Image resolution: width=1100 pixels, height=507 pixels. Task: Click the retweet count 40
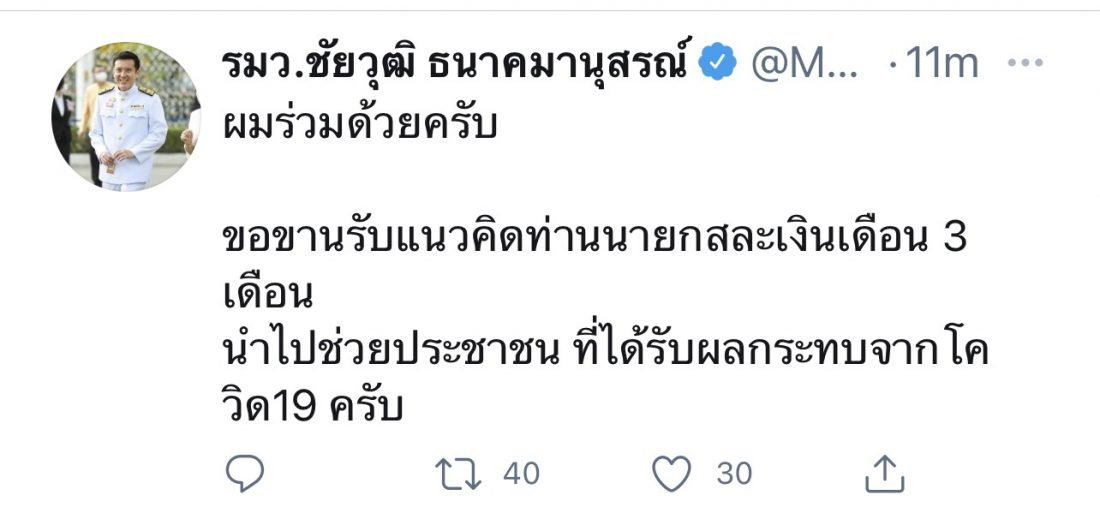[x=520, y=473]
